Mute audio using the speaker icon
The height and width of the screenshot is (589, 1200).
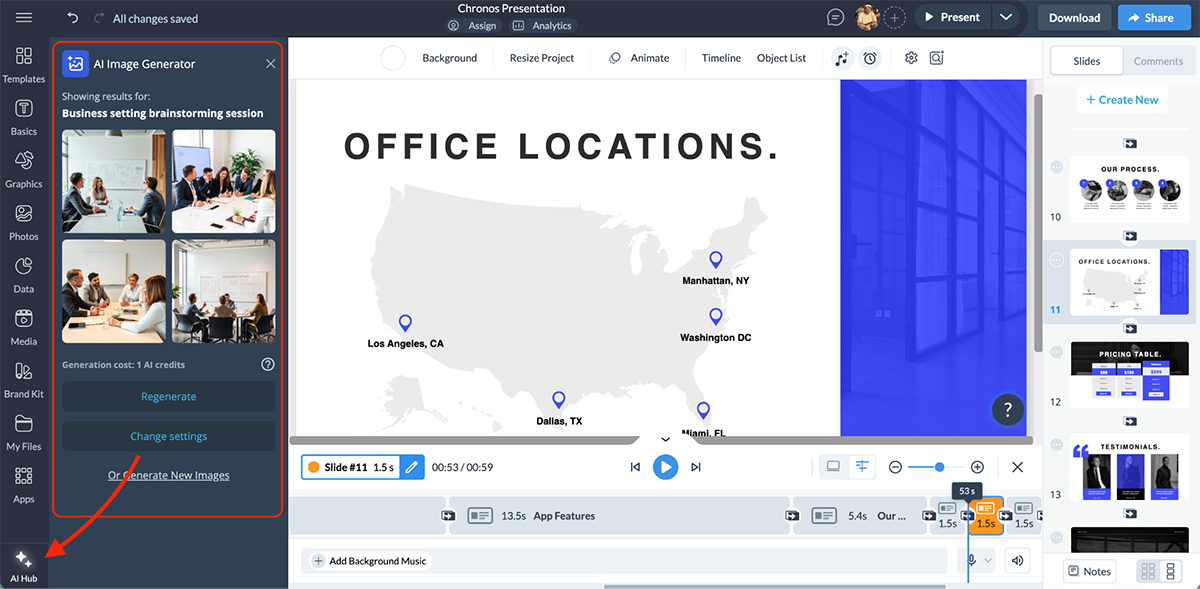(x=1017, y=560)
